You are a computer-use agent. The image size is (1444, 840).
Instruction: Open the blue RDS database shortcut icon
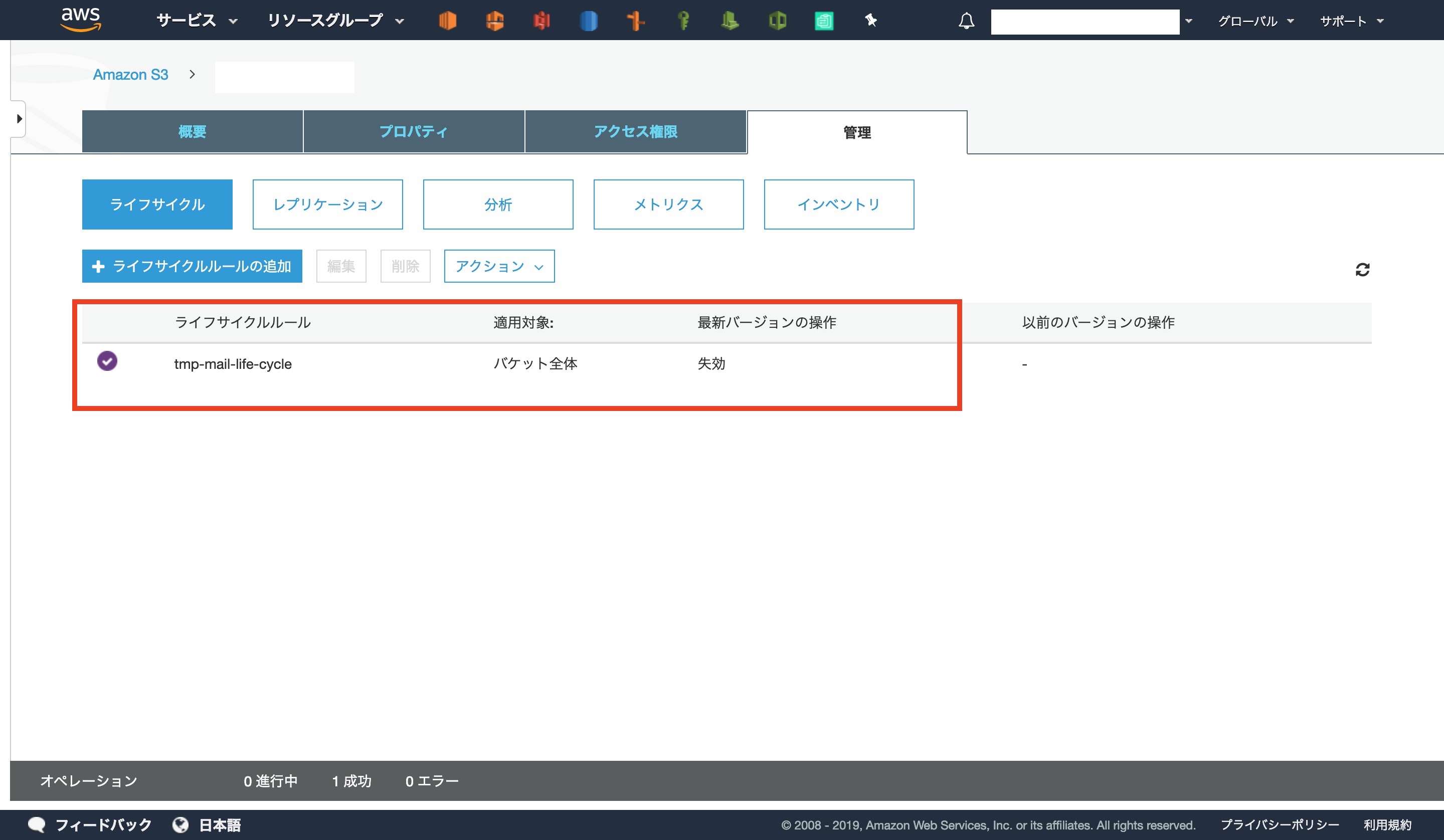(589, 21)
